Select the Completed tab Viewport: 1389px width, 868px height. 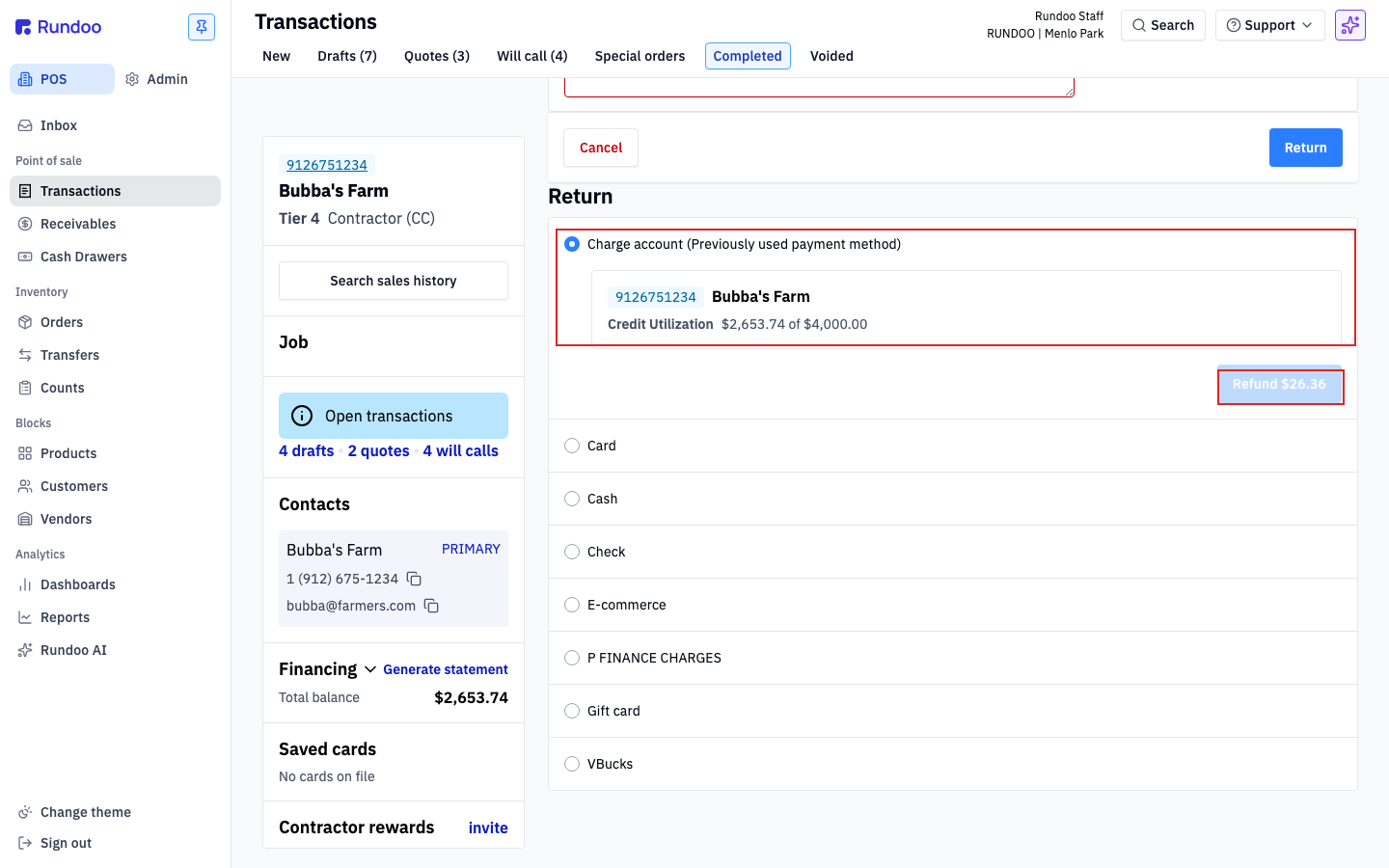pos(748,56)
